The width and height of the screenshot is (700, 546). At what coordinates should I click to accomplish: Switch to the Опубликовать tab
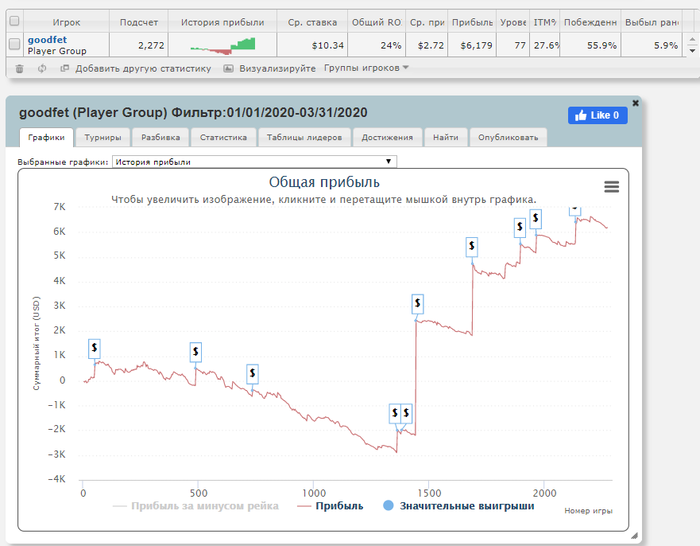click(x=508, y=138)
